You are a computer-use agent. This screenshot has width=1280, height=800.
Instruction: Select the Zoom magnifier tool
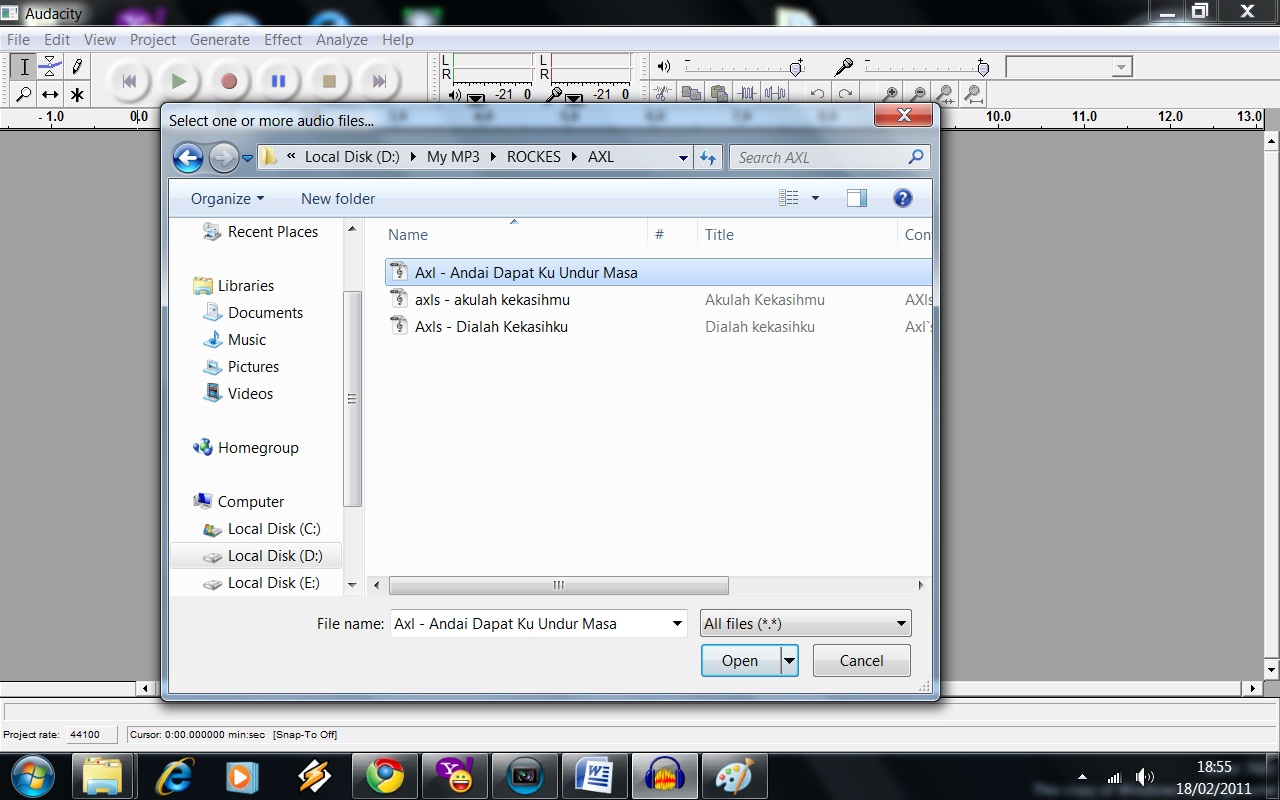click(x=23, y=95)
